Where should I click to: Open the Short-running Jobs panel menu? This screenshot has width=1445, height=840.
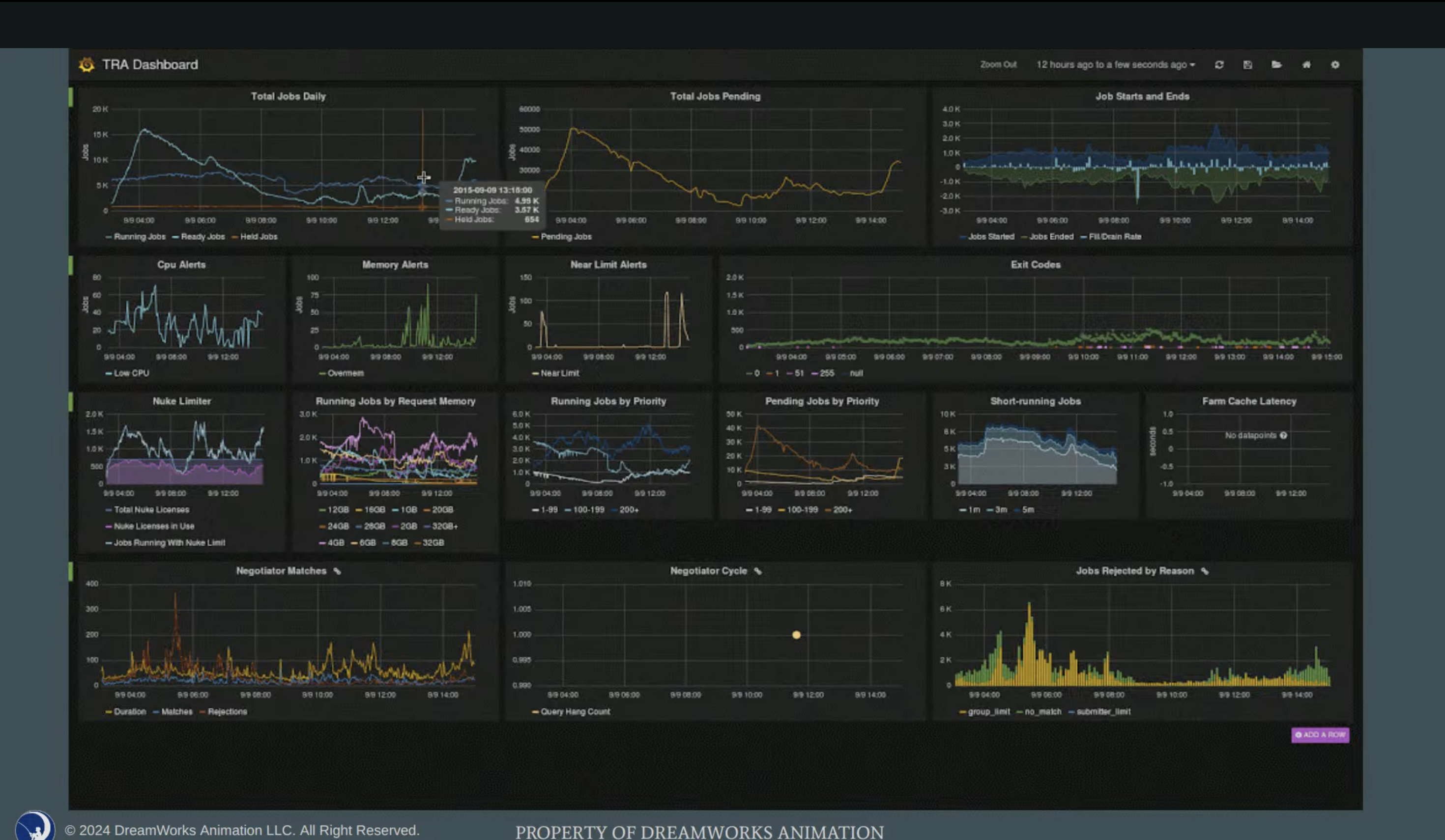point(1036,401)
